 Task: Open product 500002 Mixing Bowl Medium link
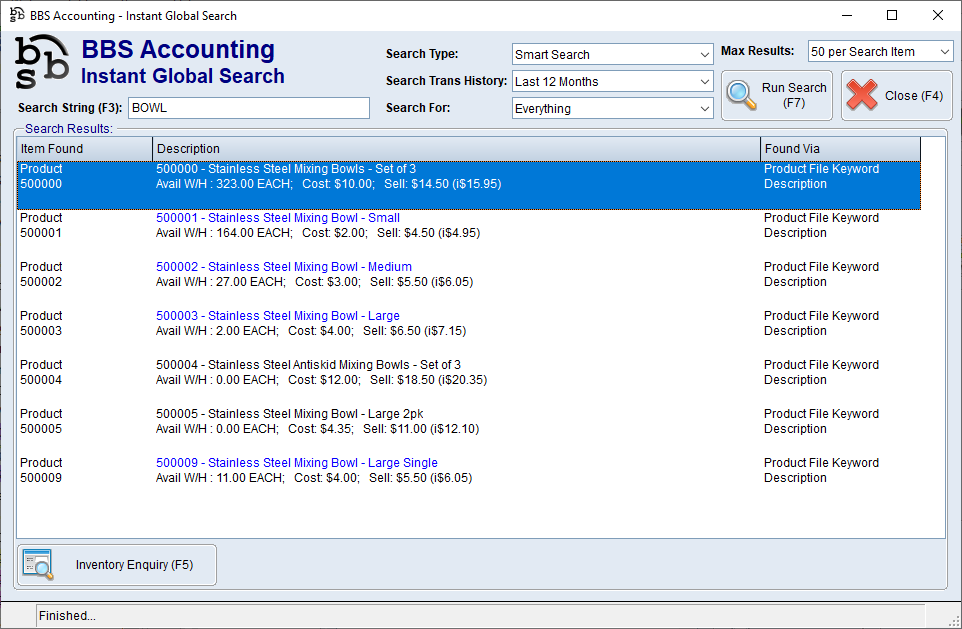click(x=284, y=267)
